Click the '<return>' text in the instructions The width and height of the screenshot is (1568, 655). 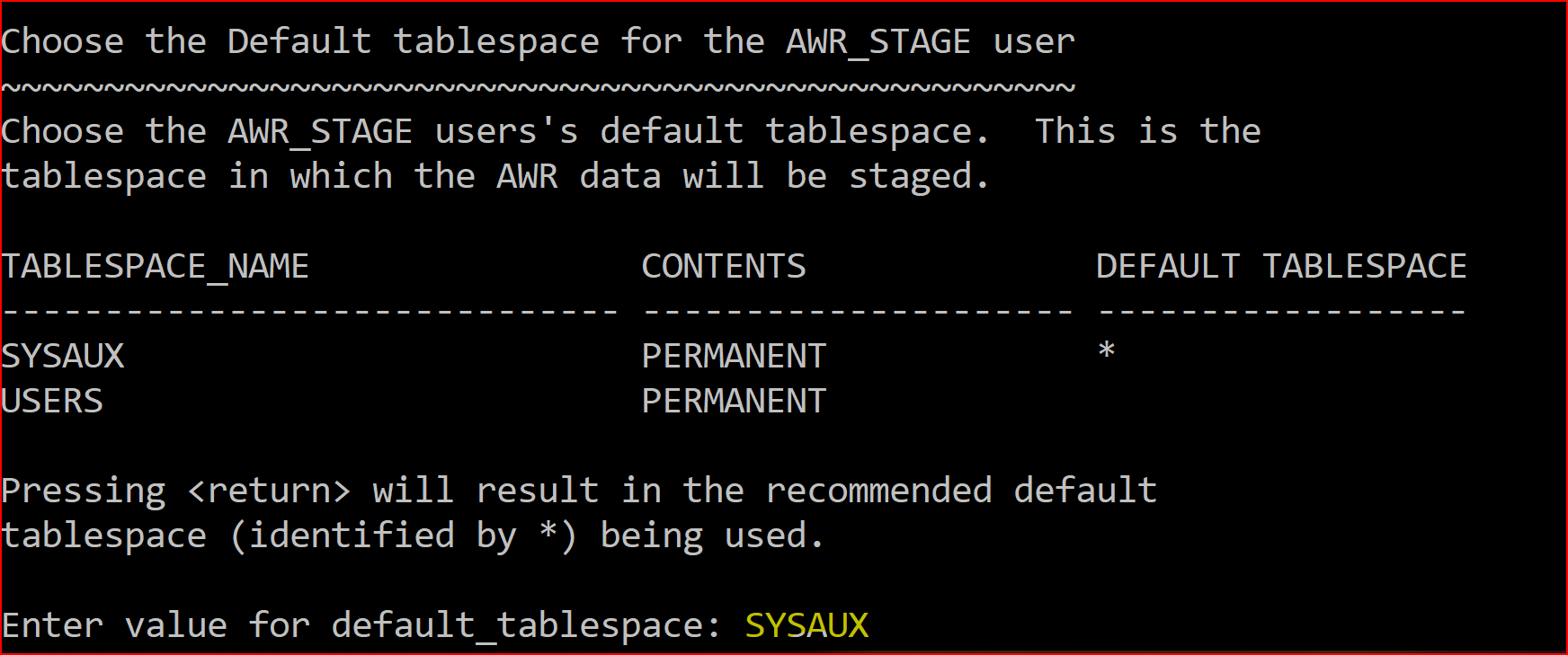click(x=269, y=491)
